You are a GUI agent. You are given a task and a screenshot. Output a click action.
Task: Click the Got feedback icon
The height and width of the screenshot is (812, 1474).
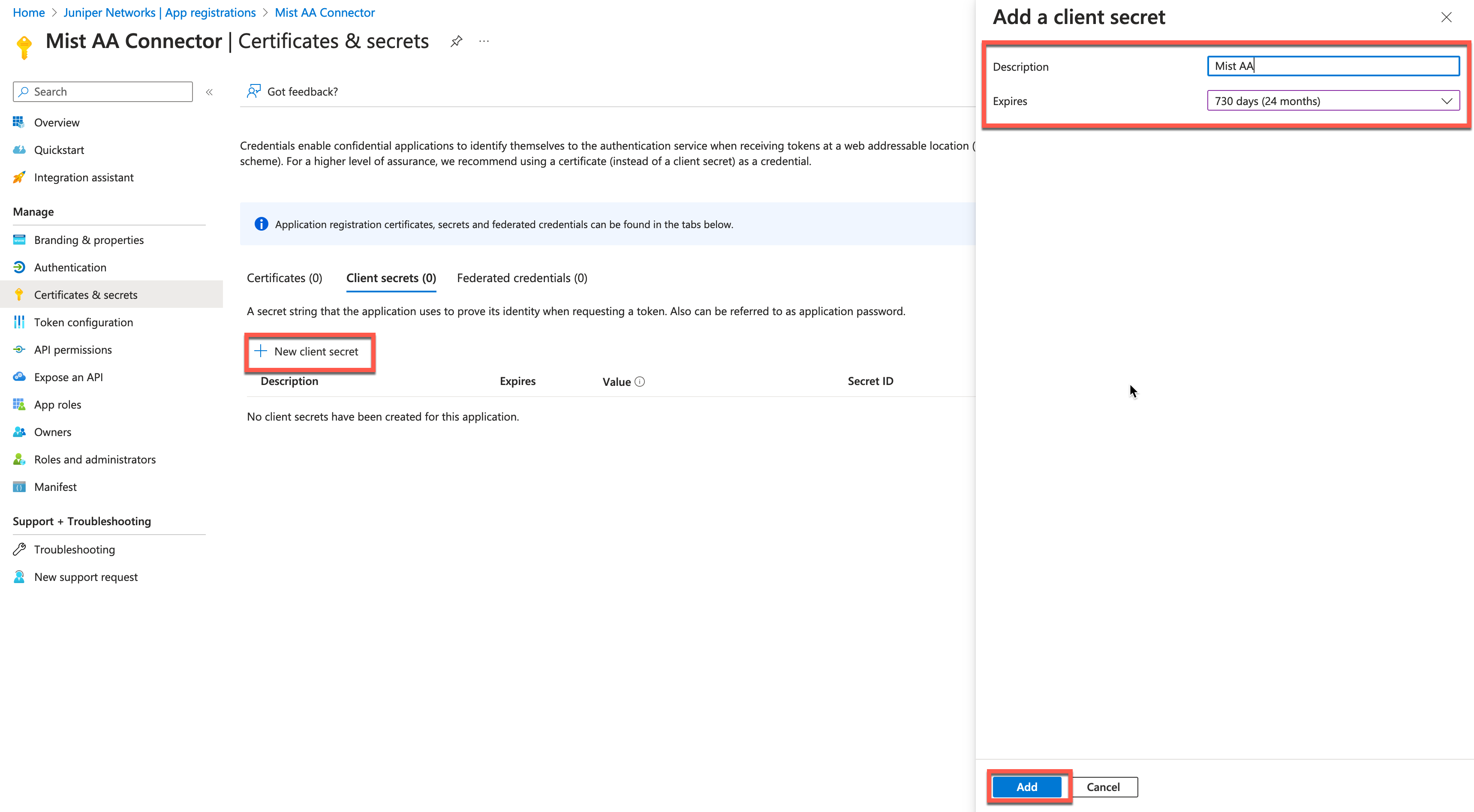point(253,92)
